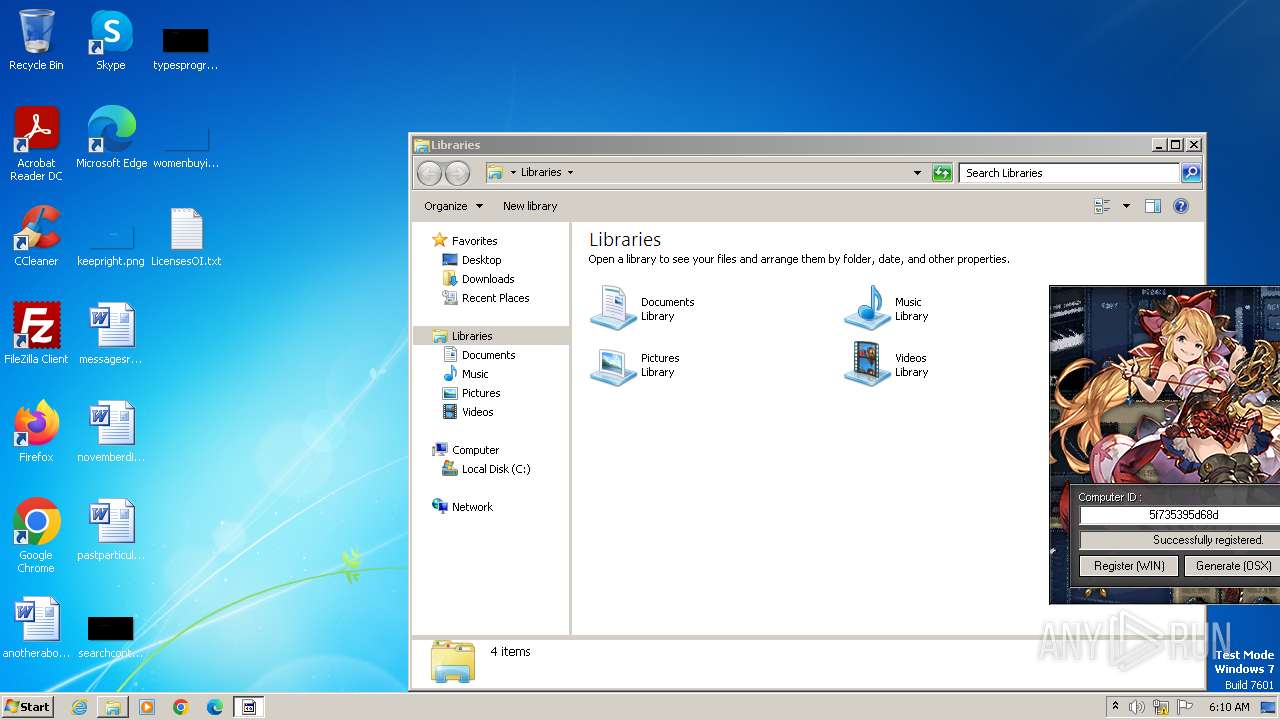Select Libraries node in navigation pane
This screenshot has height=720, width=1280.
tap(491, 336)
